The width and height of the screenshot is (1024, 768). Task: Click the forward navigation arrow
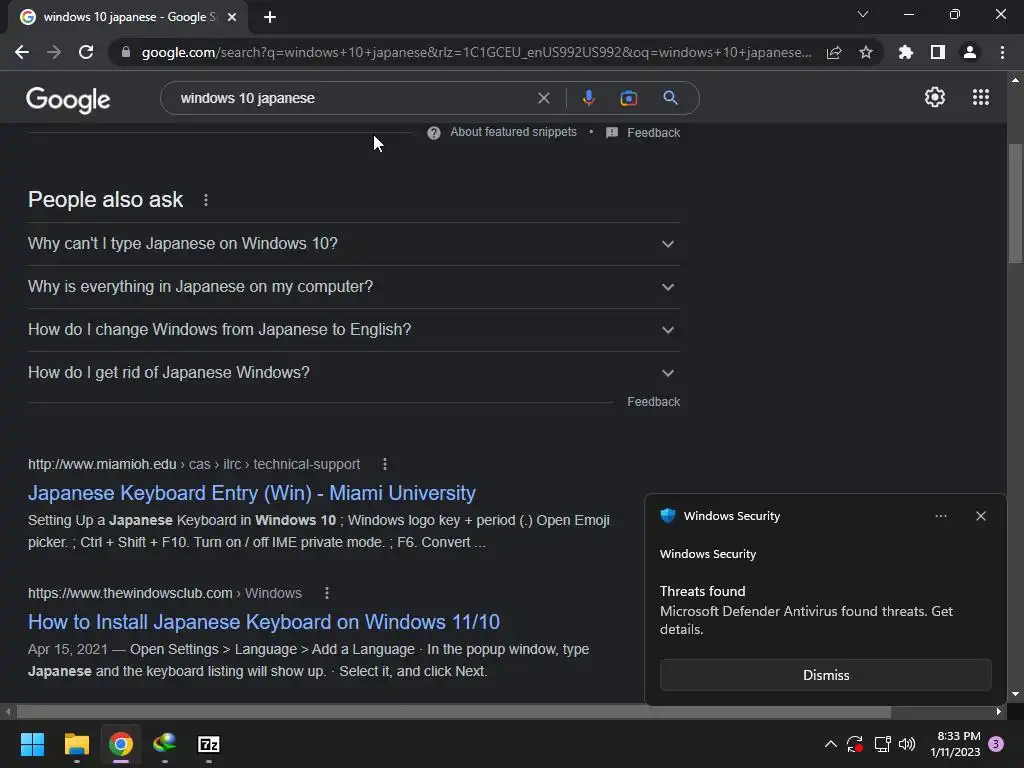point(54,52)
